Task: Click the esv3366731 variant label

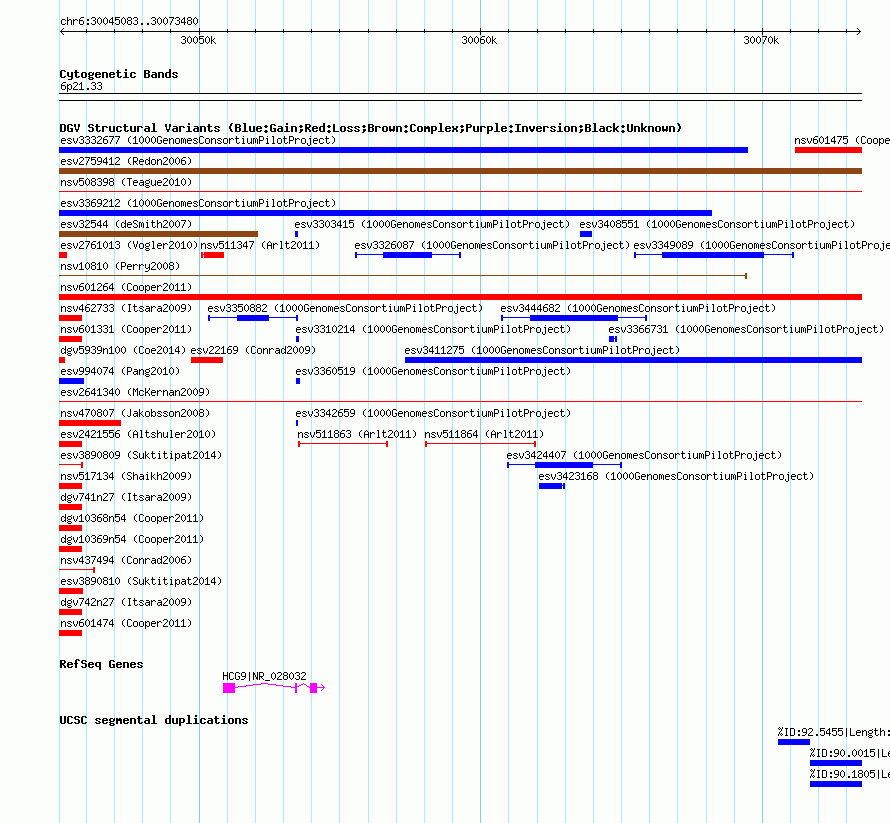Action: click(746, 329)
